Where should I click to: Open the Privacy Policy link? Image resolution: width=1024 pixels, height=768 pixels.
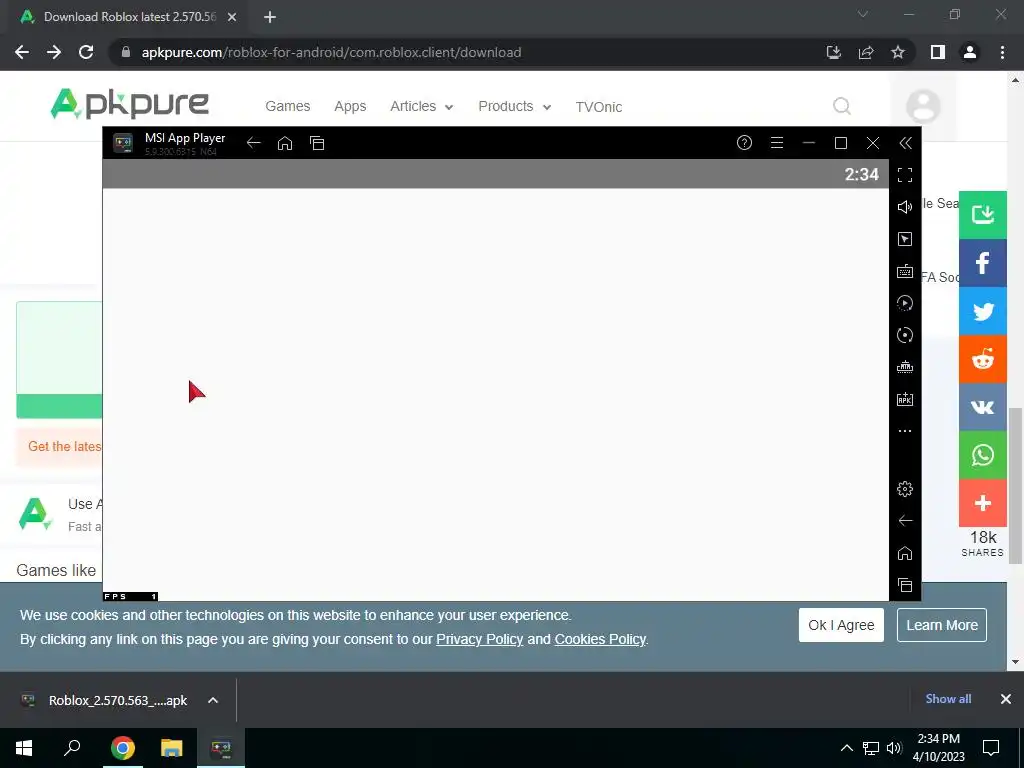pos(479,639)
